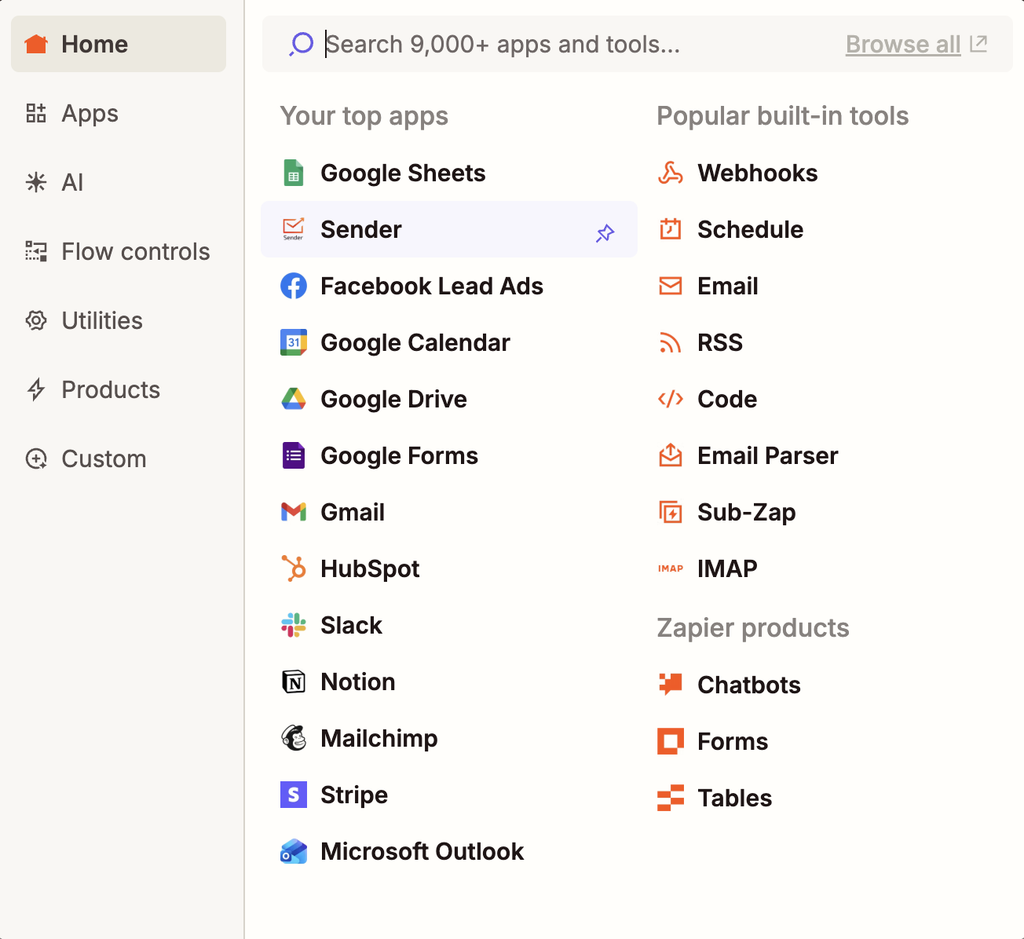This screenshot has width=1024, height=939.
Task: Click the IMAP icon
Action: click(670, 569)
